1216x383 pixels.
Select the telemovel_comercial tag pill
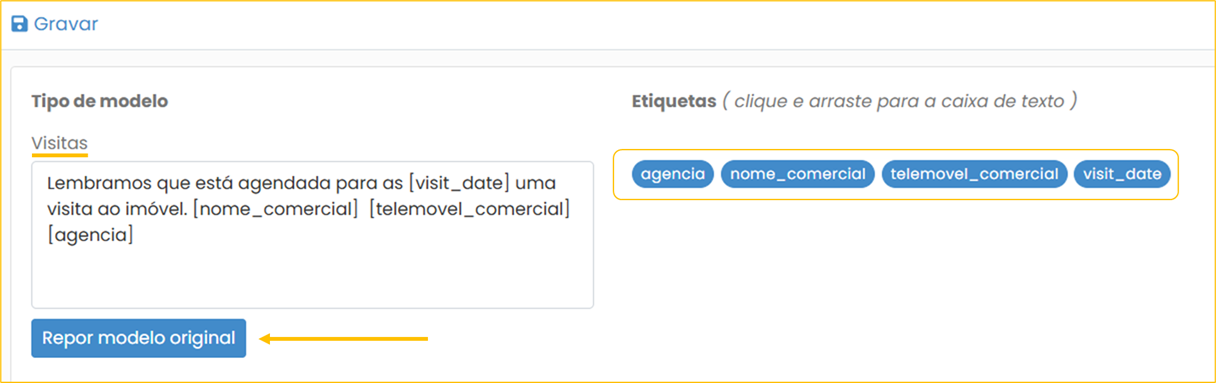pyautogui.click(x=974, y=174)
